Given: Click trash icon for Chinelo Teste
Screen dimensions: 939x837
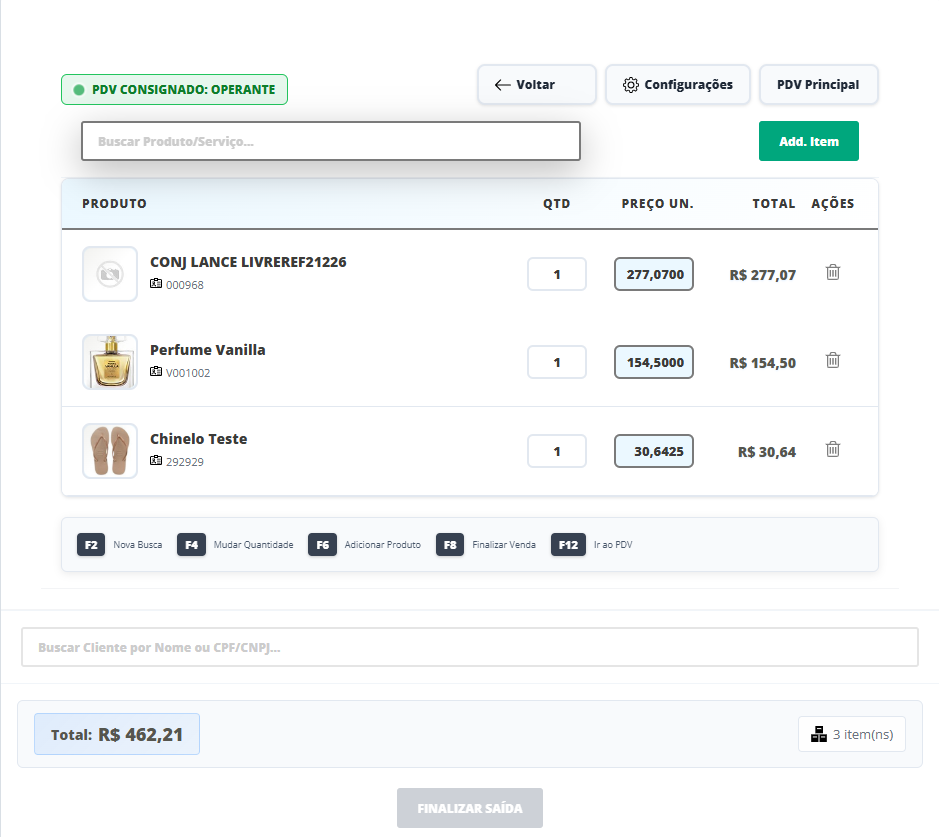Looking at the screenshot, I should coord(832,449).
